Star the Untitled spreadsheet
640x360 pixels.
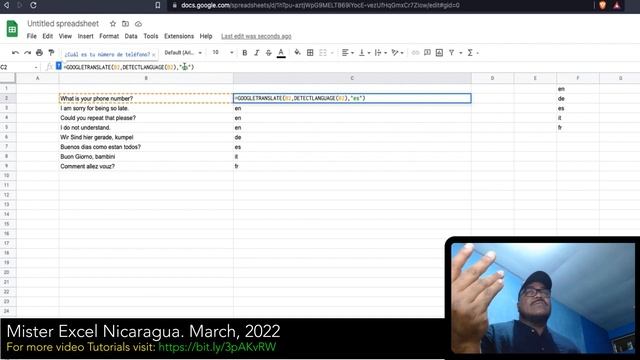(x=113, y=24)
